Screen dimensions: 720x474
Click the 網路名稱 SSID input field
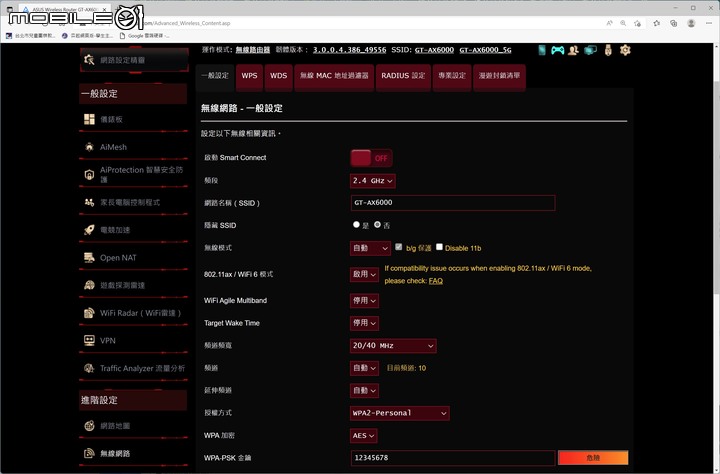(x=453, y=203)
